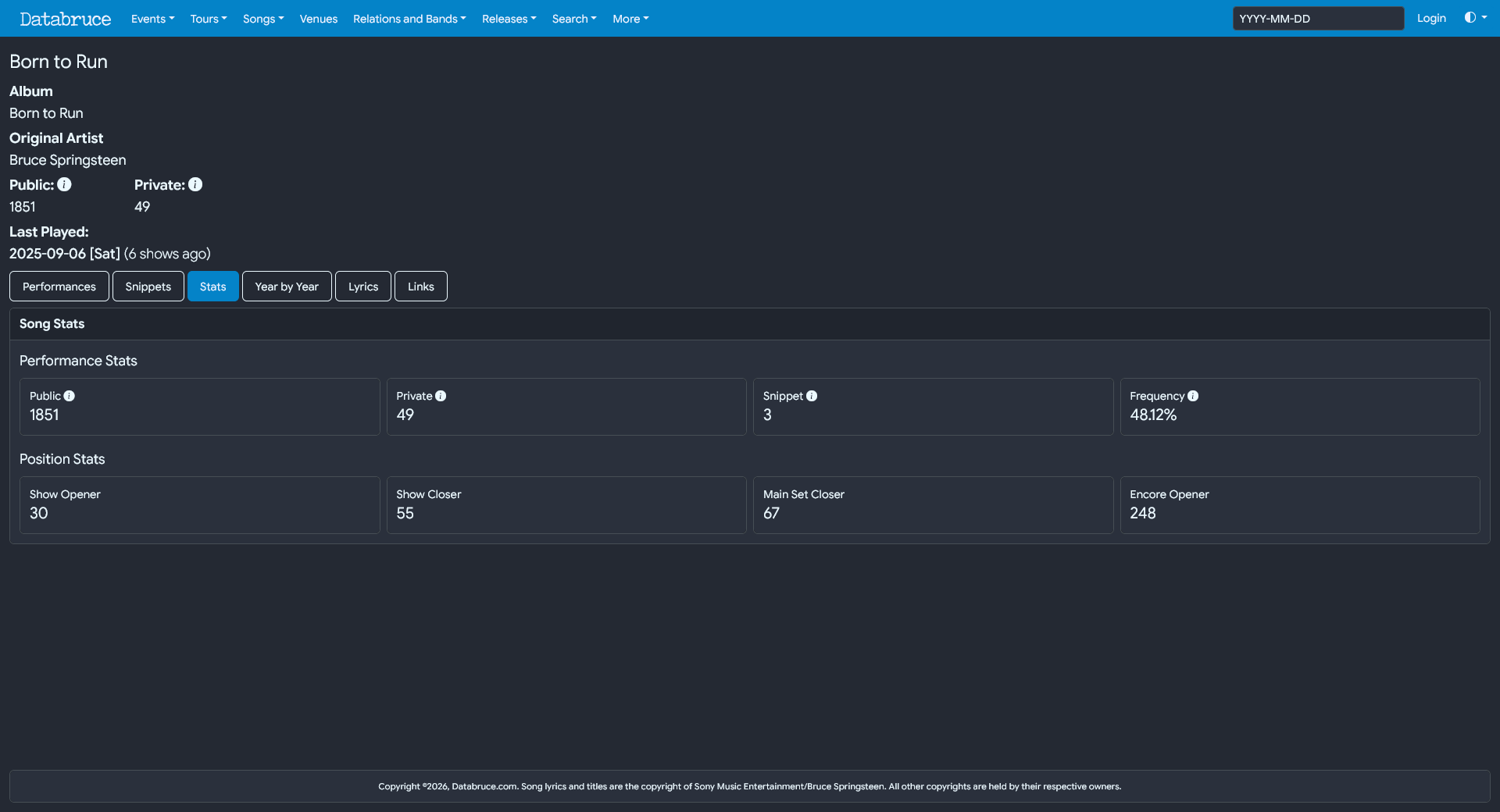Click info icon next to Public heading
The height and width of the screenshot is (812, 1500).
tap(64, 184)
